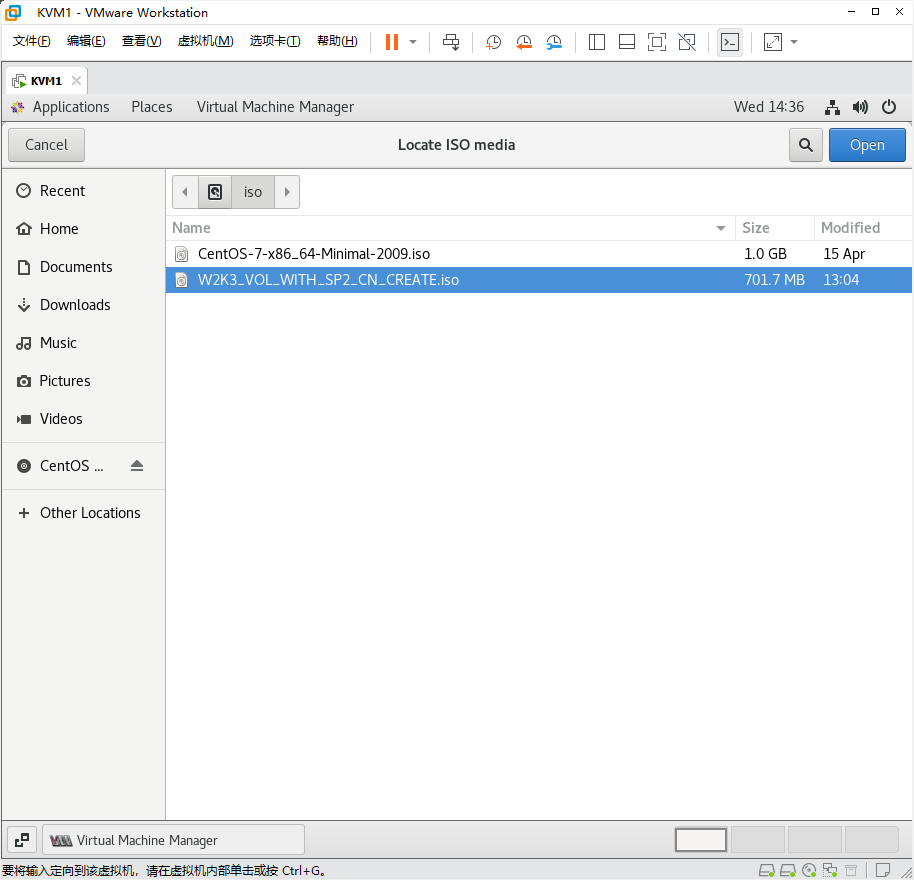The height and width of the screenshot is (880, 914).
Task: Click the blue Open button
Action: [x=867, y=145]
